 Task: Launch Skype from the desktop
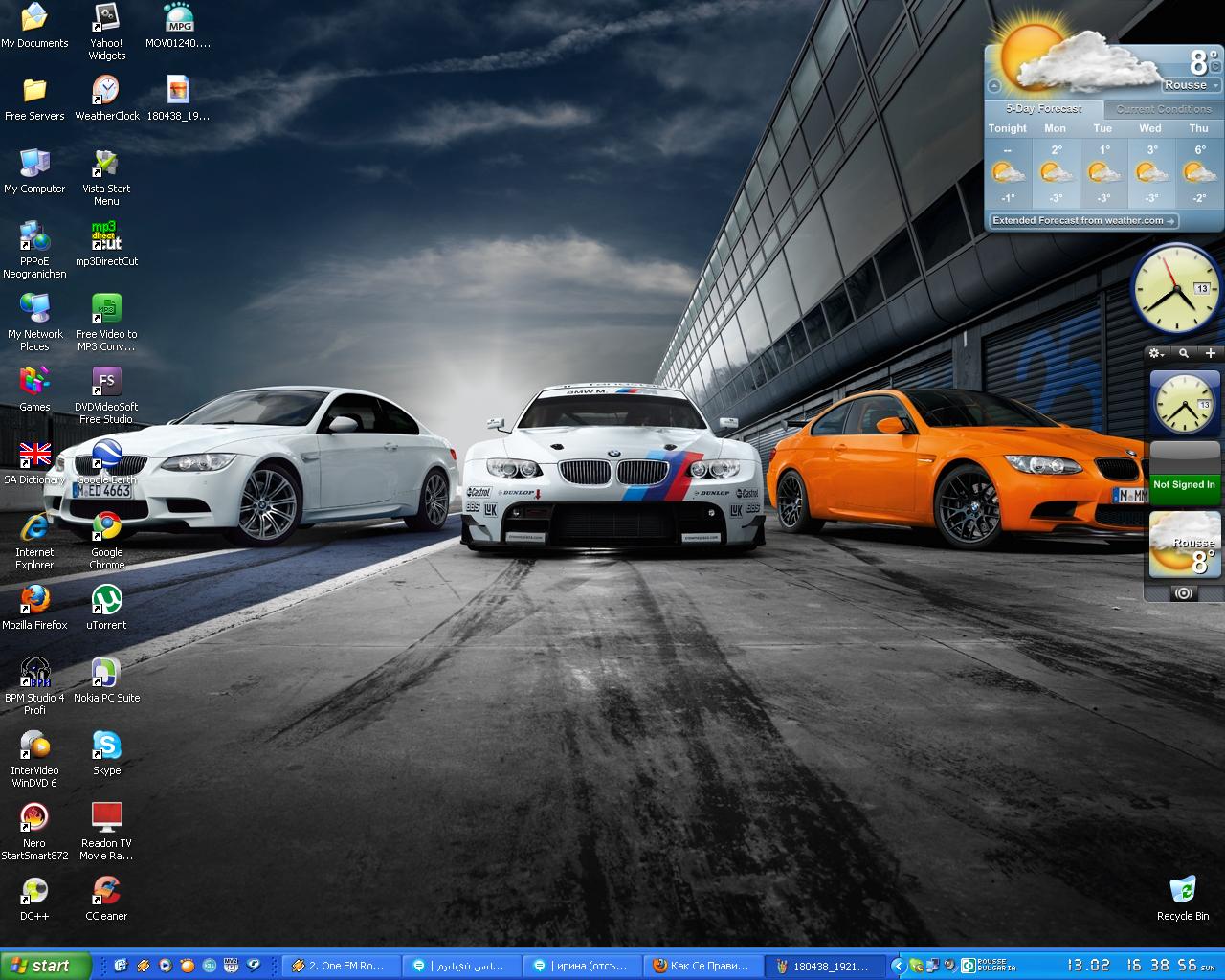tap(106, 753)
